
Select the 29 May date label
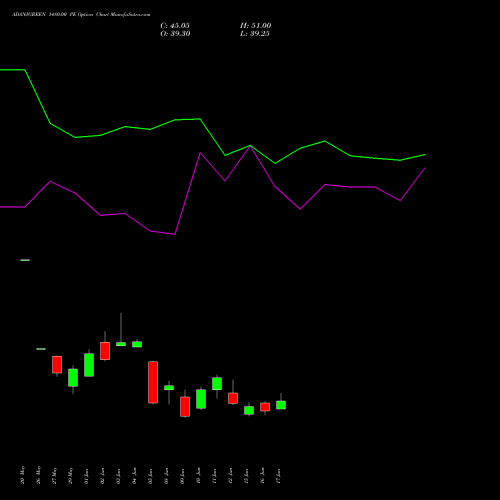(70, 475)
